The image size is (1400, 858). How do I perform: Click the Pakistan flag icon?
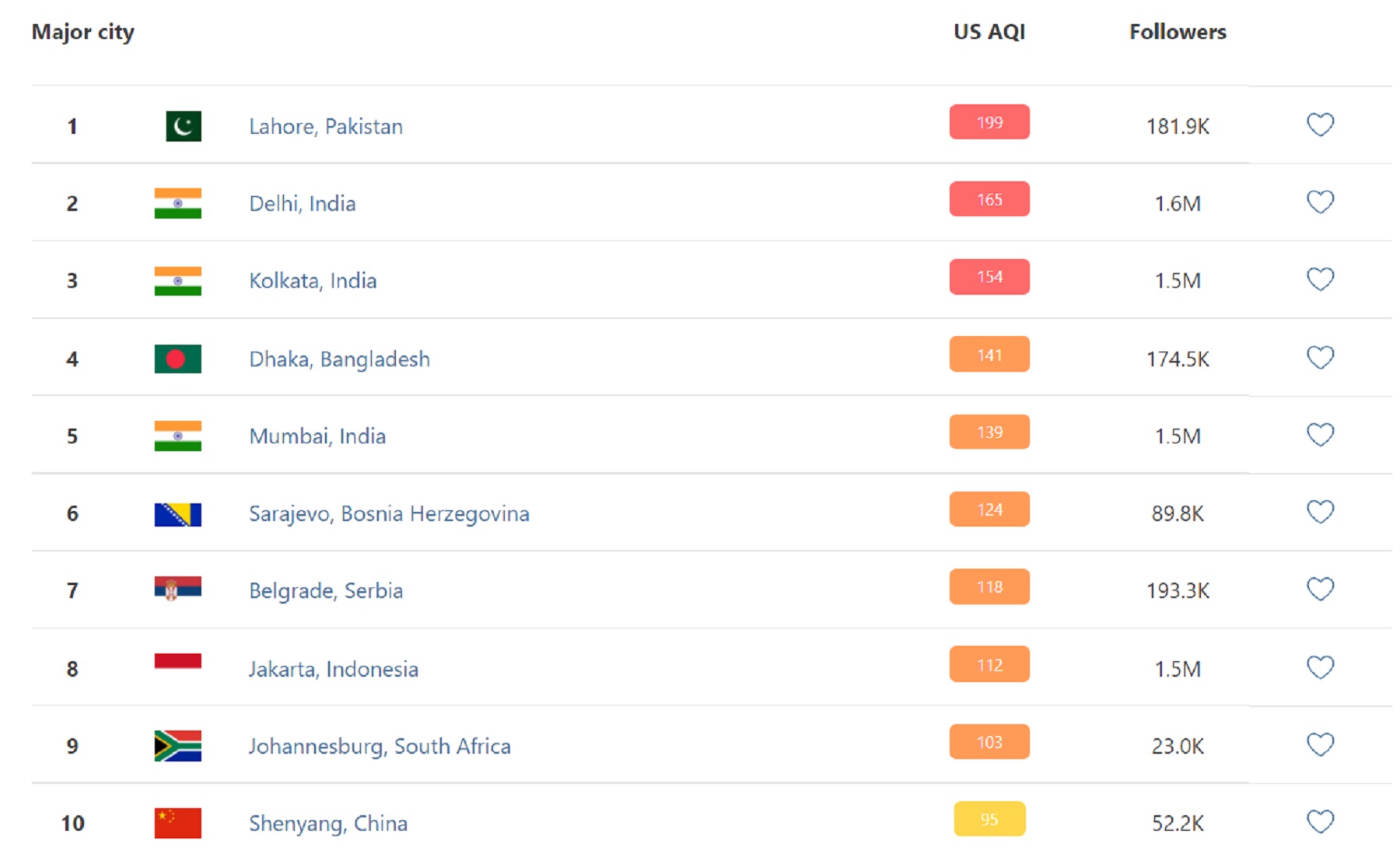point(184,126)
